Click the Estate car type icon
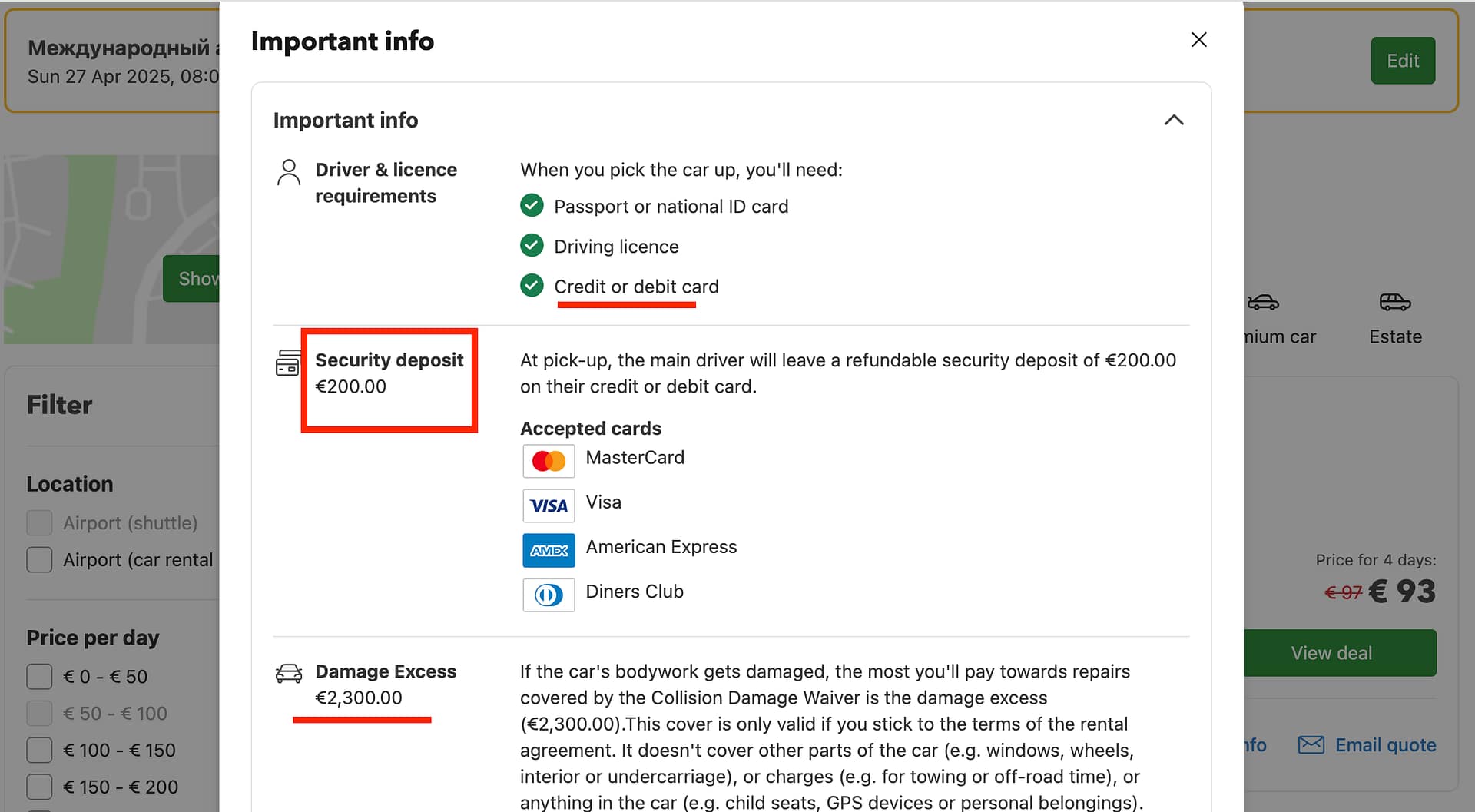 pyautogui.click(x=1394, y=302)
